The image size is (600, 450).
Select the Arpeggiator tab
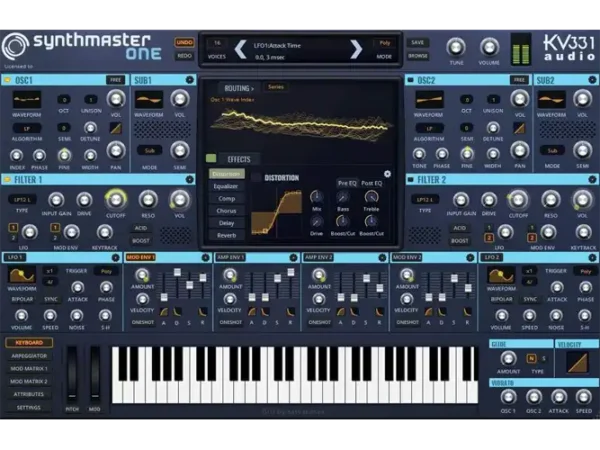(29, 356)
